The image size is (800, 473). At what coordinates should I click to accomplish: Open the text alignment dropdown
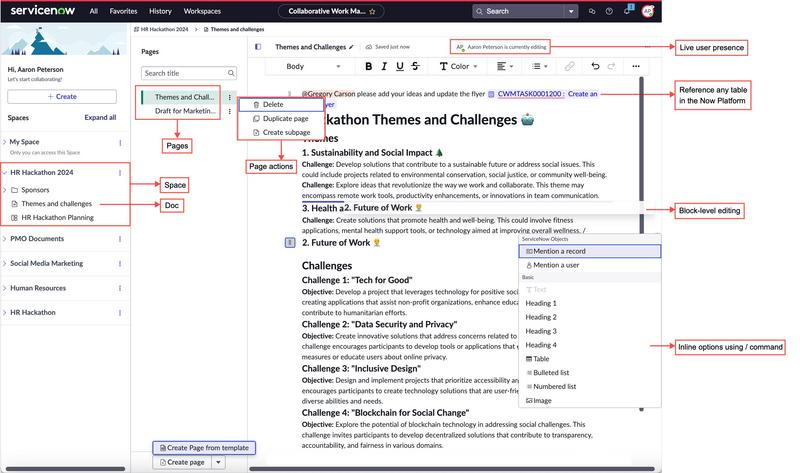tap(505, 66)
